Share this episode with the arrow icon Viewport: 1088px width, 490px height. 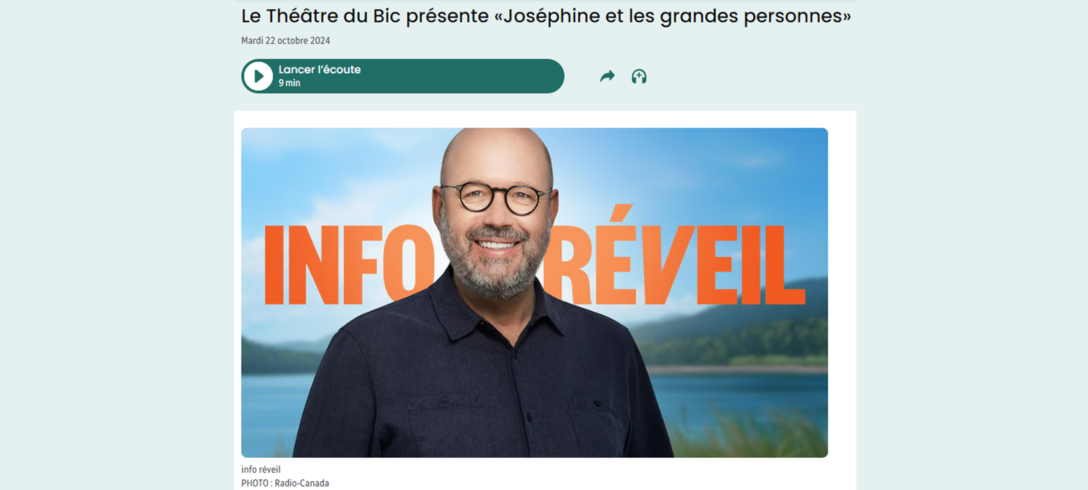pyautogui.click(x=607, y=76)
